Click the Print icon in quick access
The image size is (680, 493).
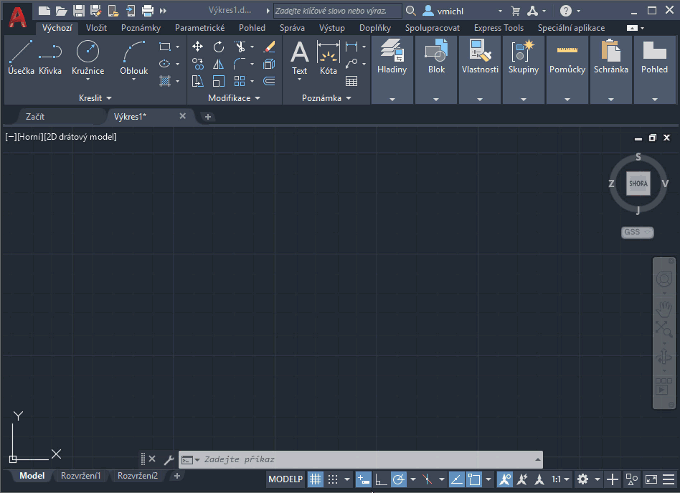(147, 11)
